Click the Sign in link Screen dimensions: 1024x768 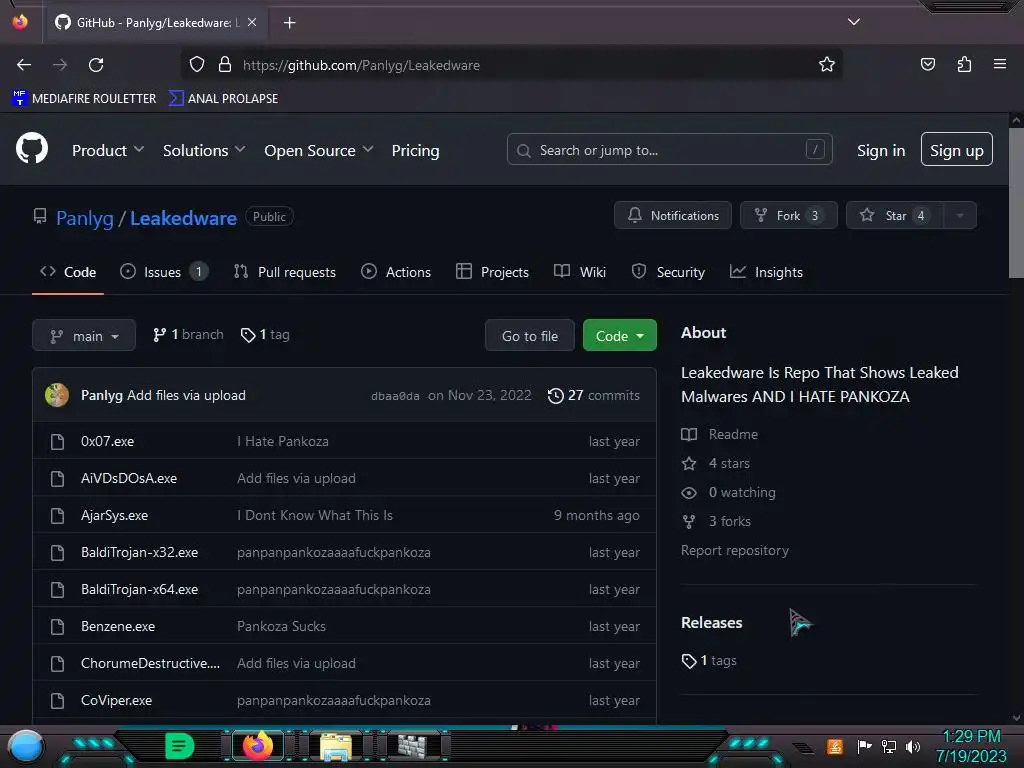(881, 150)
